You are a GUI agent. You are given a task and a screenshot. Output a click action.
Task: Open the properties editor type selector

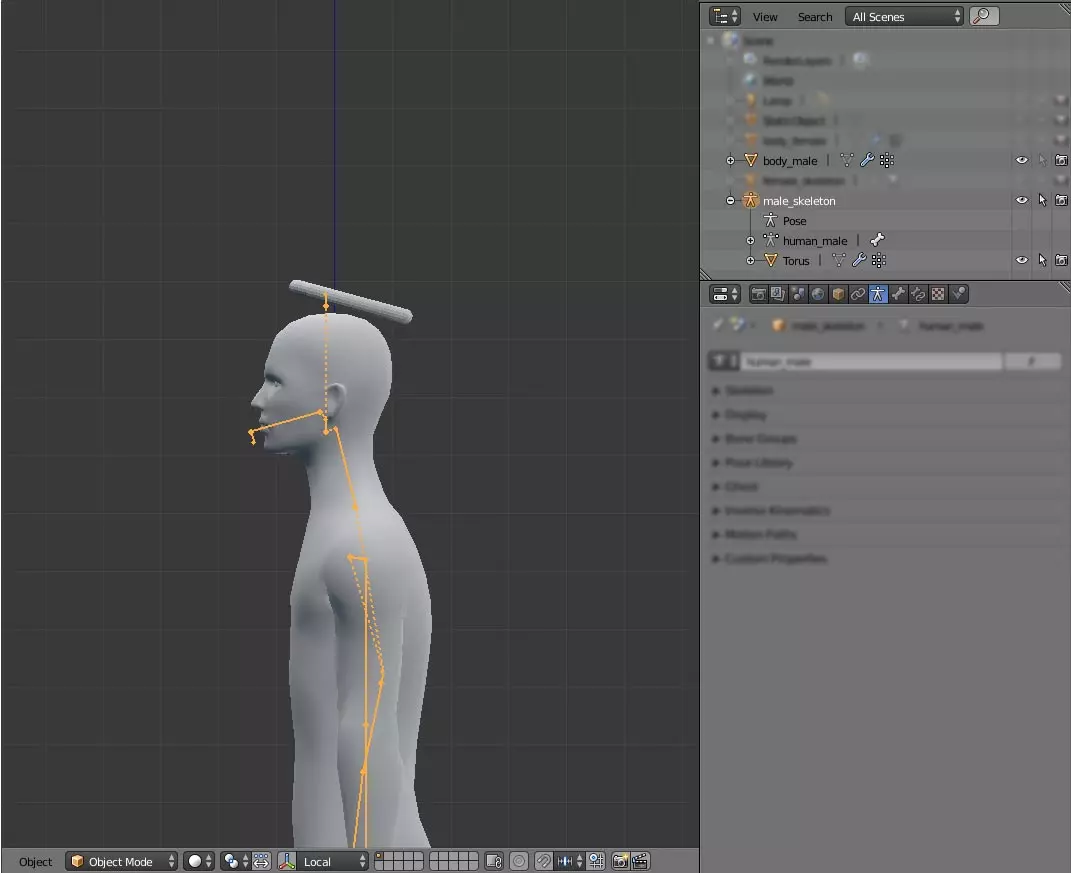tap(725, 294)
